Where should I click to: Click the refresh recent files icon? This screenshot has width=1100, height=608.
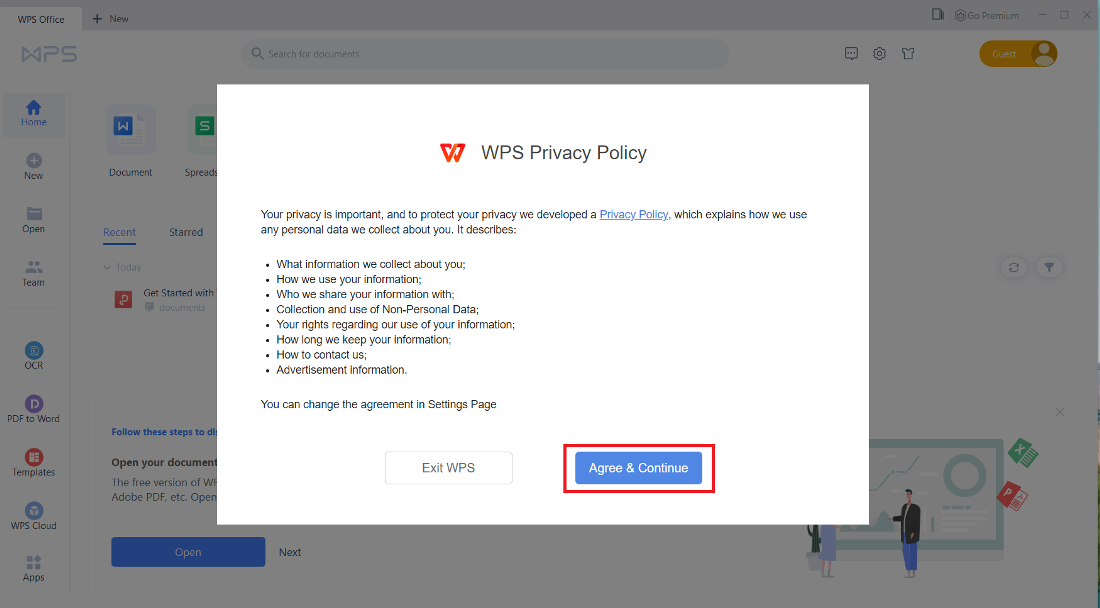pos(1014,267)
